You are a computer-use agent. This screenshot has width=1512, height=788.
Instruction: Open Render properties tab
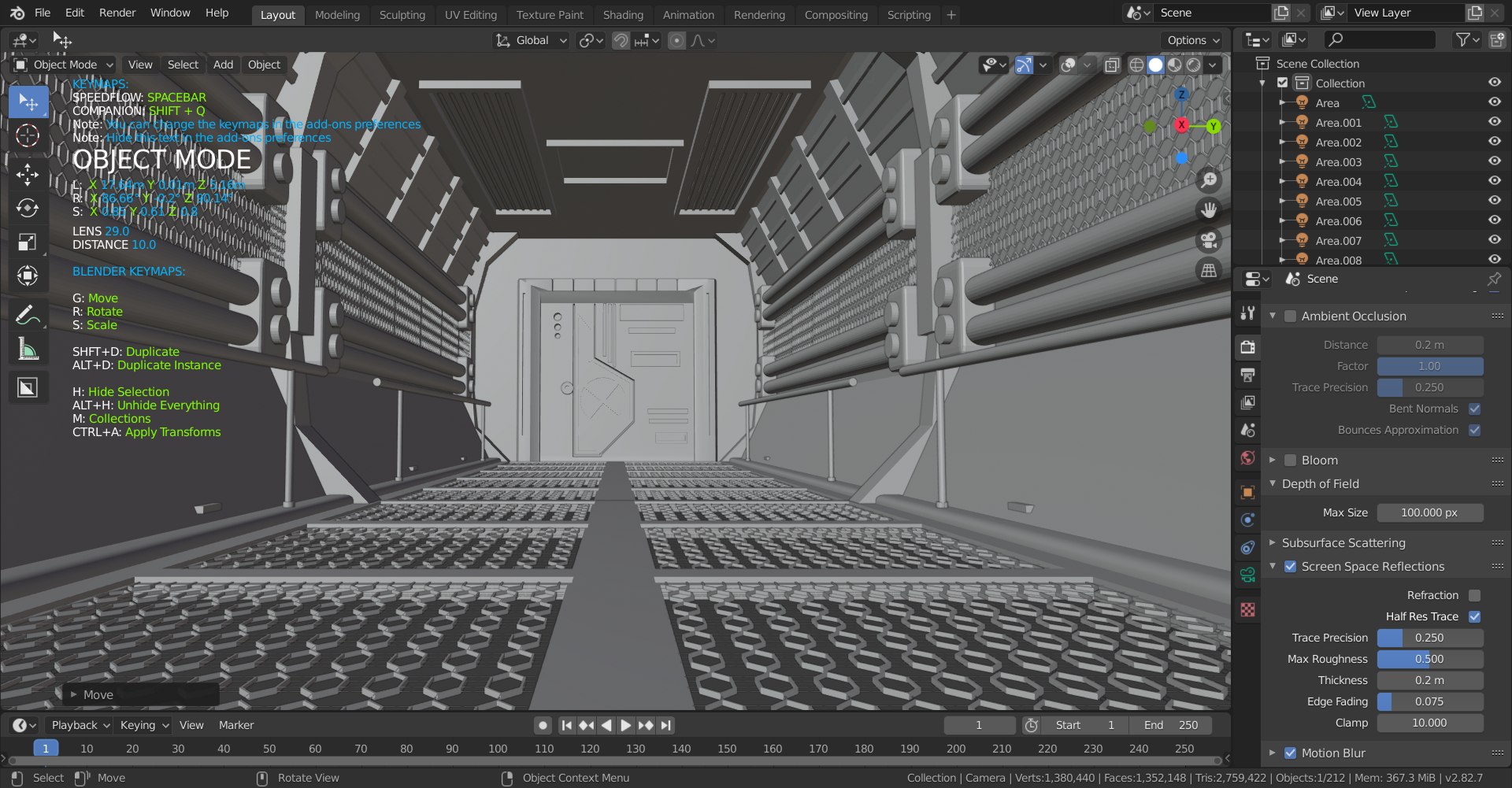click(1247, 346)
